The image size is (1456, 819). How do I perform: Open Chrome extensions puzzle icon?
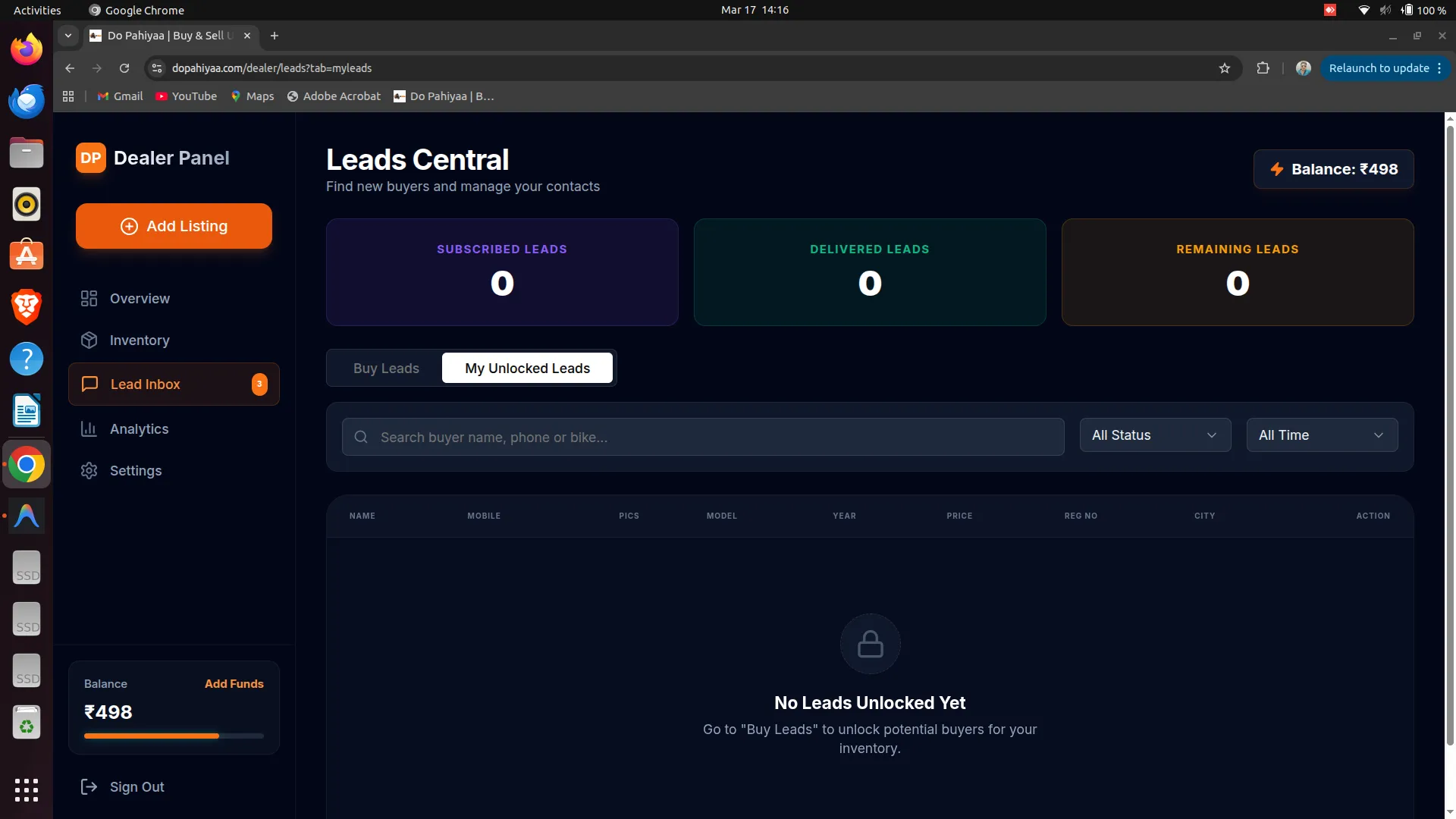click(1263, 68)
